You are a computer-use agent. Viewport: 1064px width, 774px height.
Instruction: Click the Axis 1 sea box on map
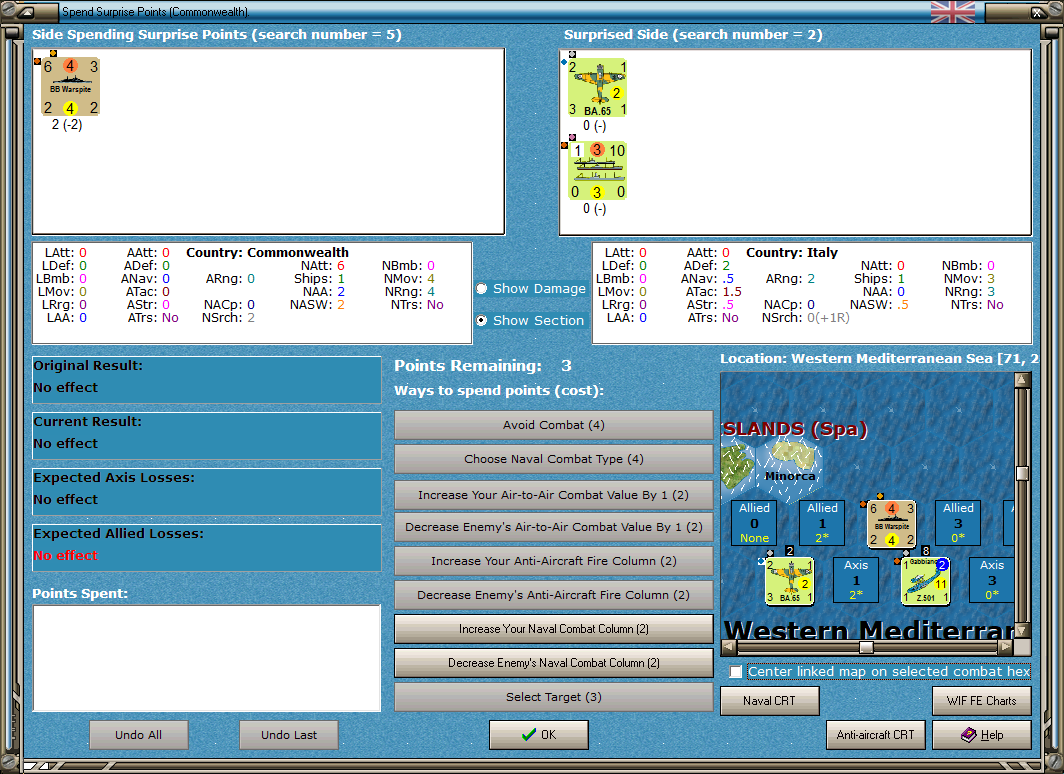coord(856,579)
